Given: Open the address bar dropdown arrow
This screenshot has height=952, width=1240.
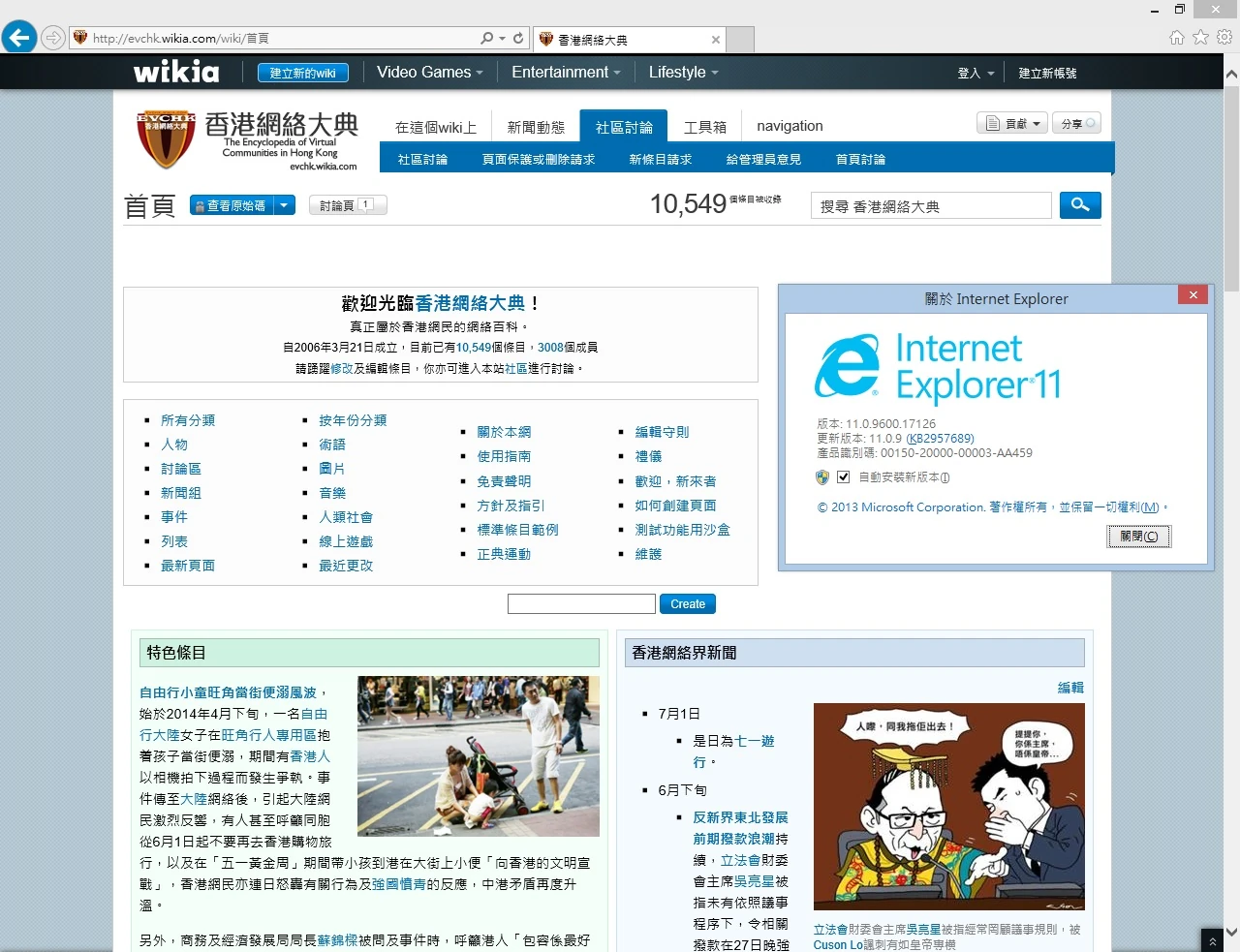Looking at the screenshot, I should pos(502,39).
